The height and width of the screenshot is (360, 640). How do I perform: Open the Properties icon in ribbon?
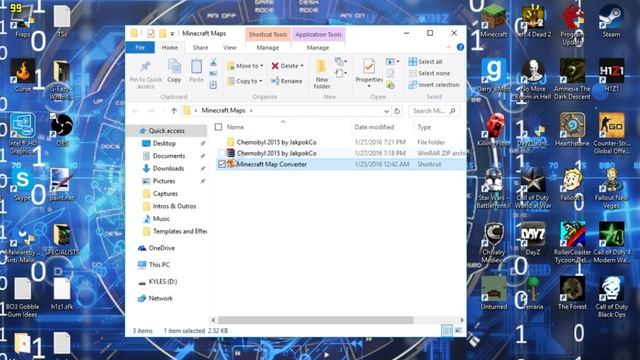(369, 66)
